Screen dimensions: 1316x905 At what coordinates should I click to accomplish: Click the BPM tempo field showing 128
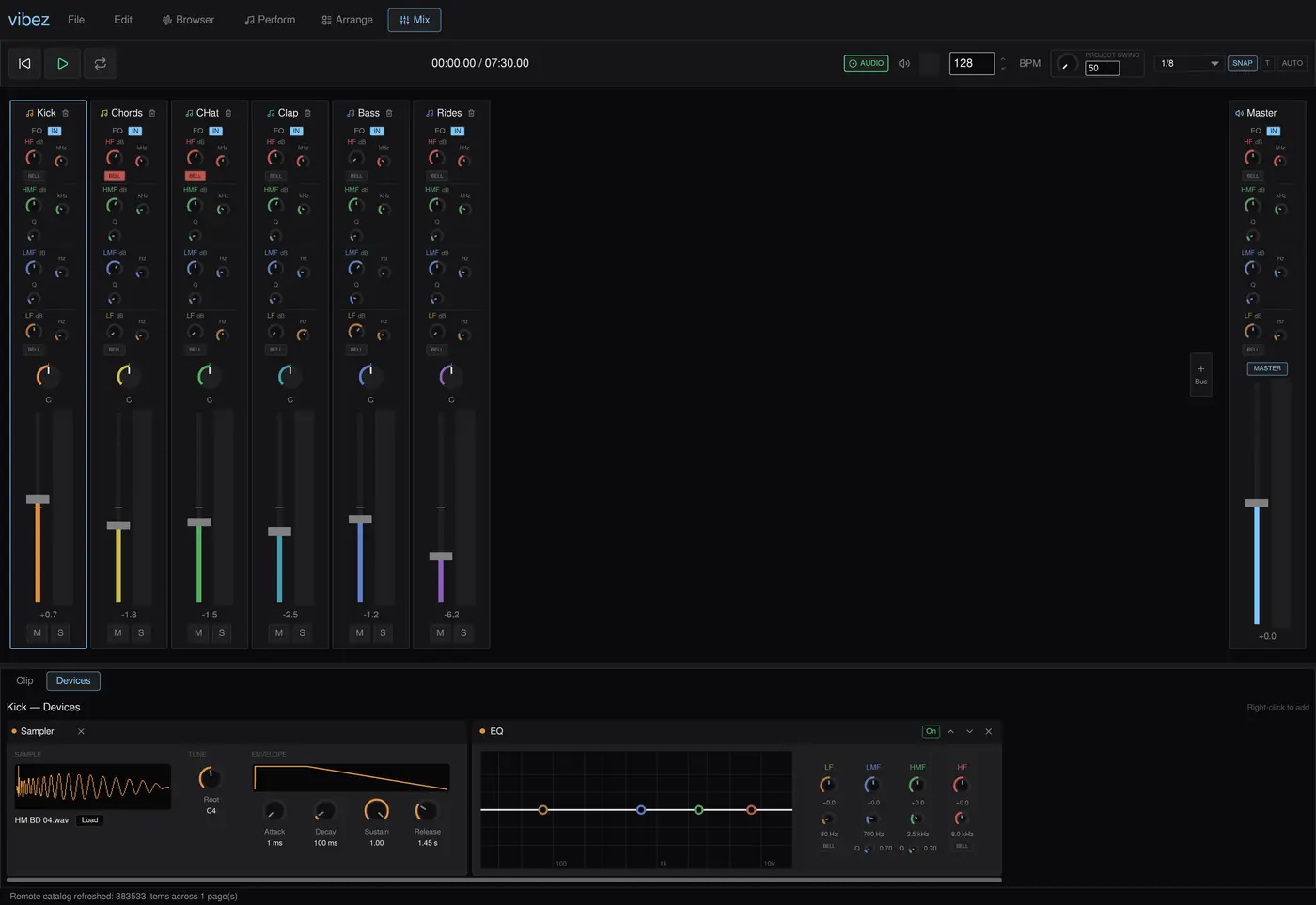click(971, 63)
